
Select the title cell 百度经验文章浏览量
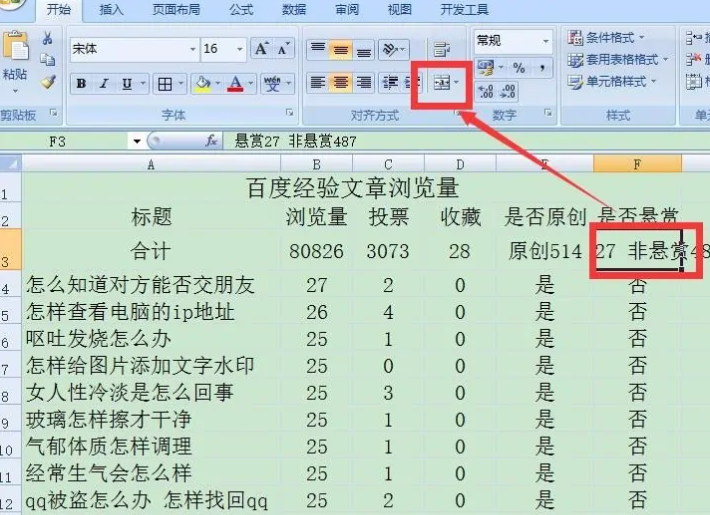click(x=353, y=188)
